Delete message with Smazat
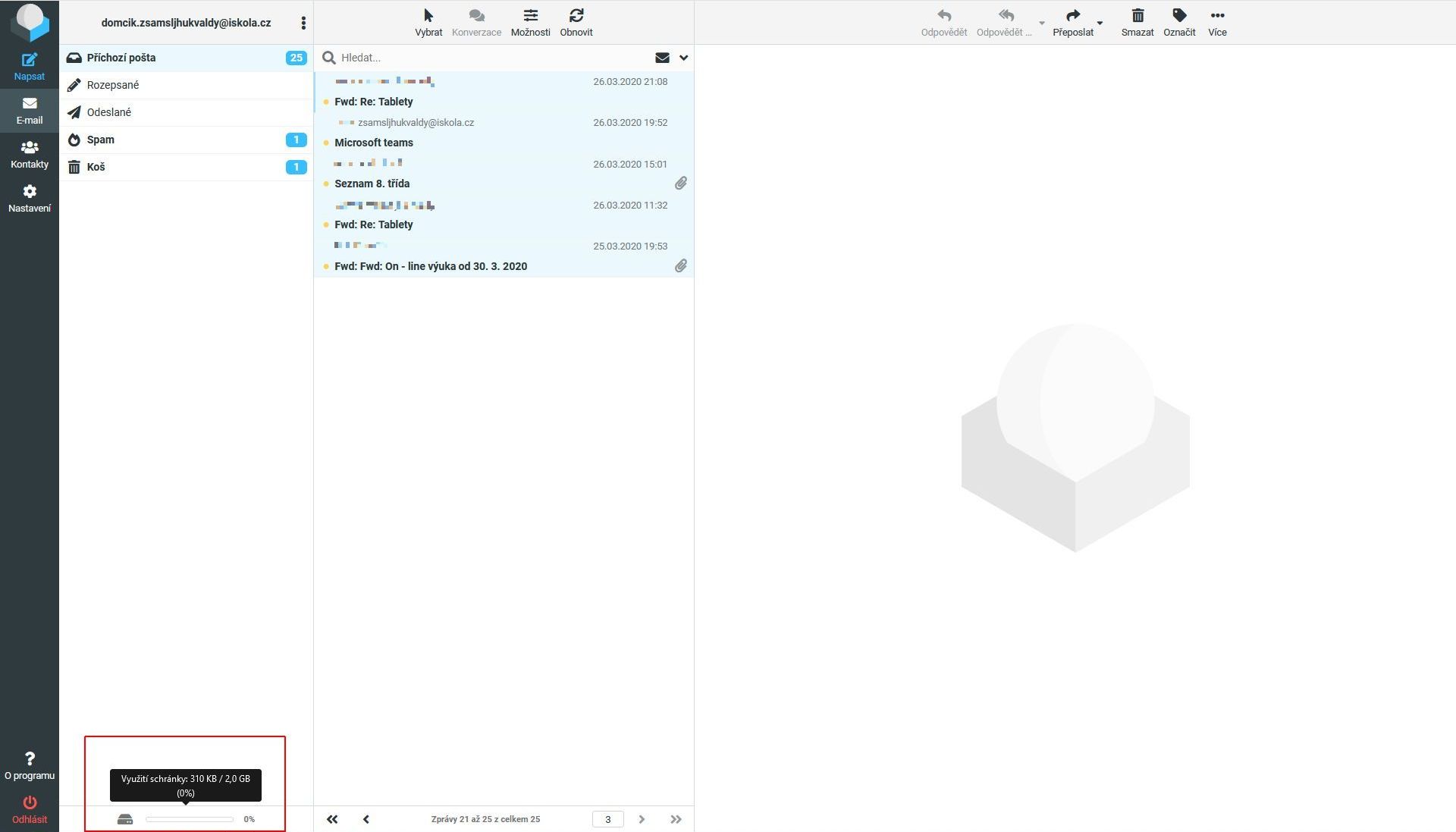Screen dimensions: 1456x832 point(1137,23)
